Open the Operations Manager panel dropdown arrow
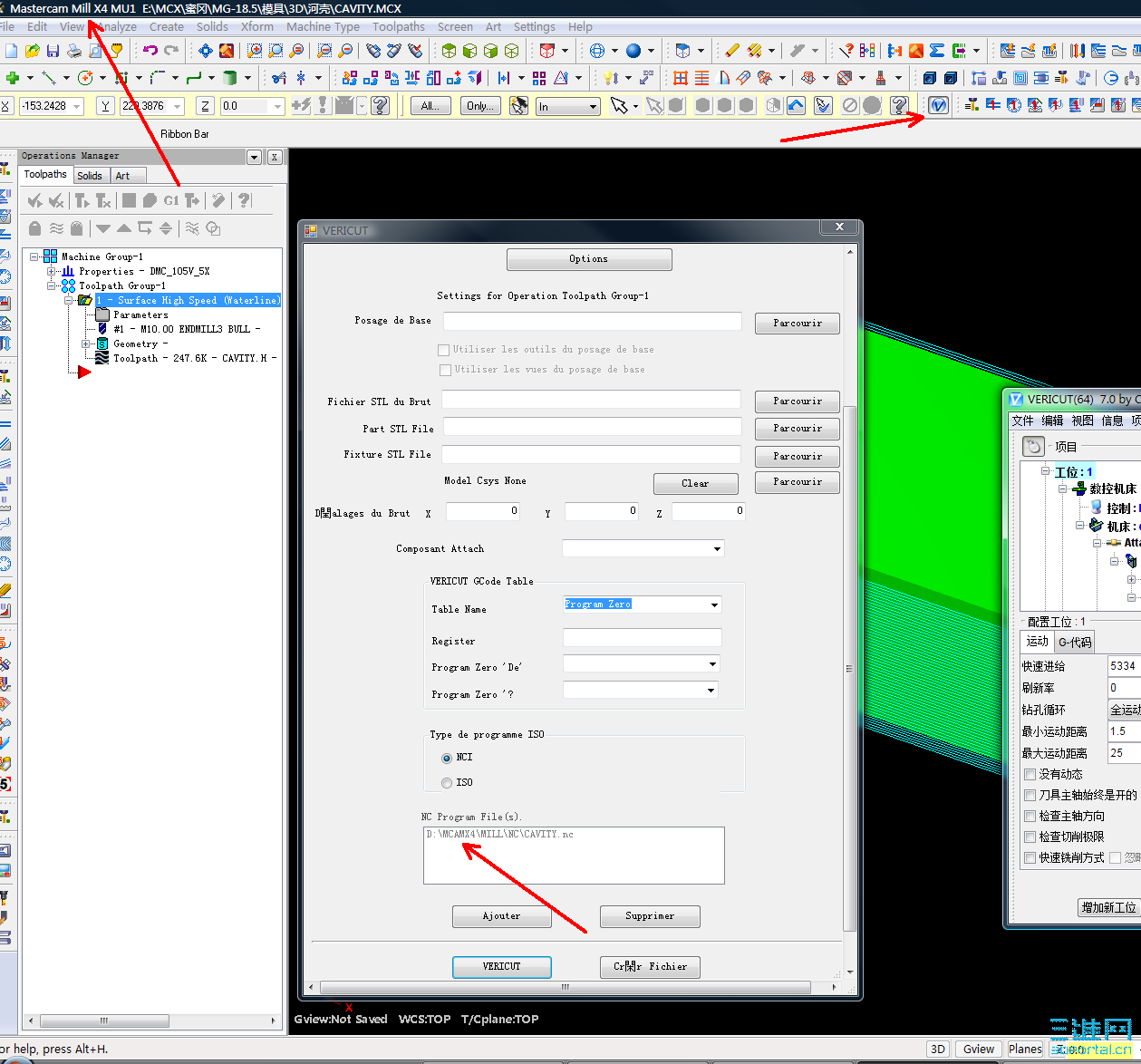1141x1064 pixels. click(x=254, y=157)
